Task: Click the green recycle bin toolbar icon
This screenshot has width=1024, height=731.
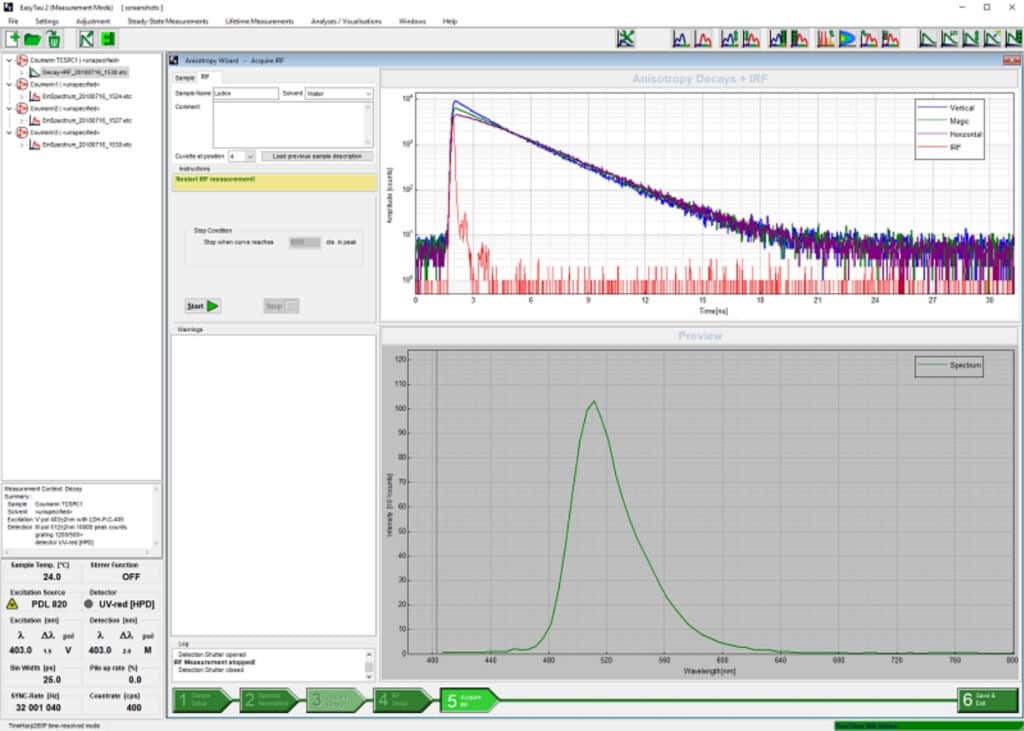Action: point(53,39)
